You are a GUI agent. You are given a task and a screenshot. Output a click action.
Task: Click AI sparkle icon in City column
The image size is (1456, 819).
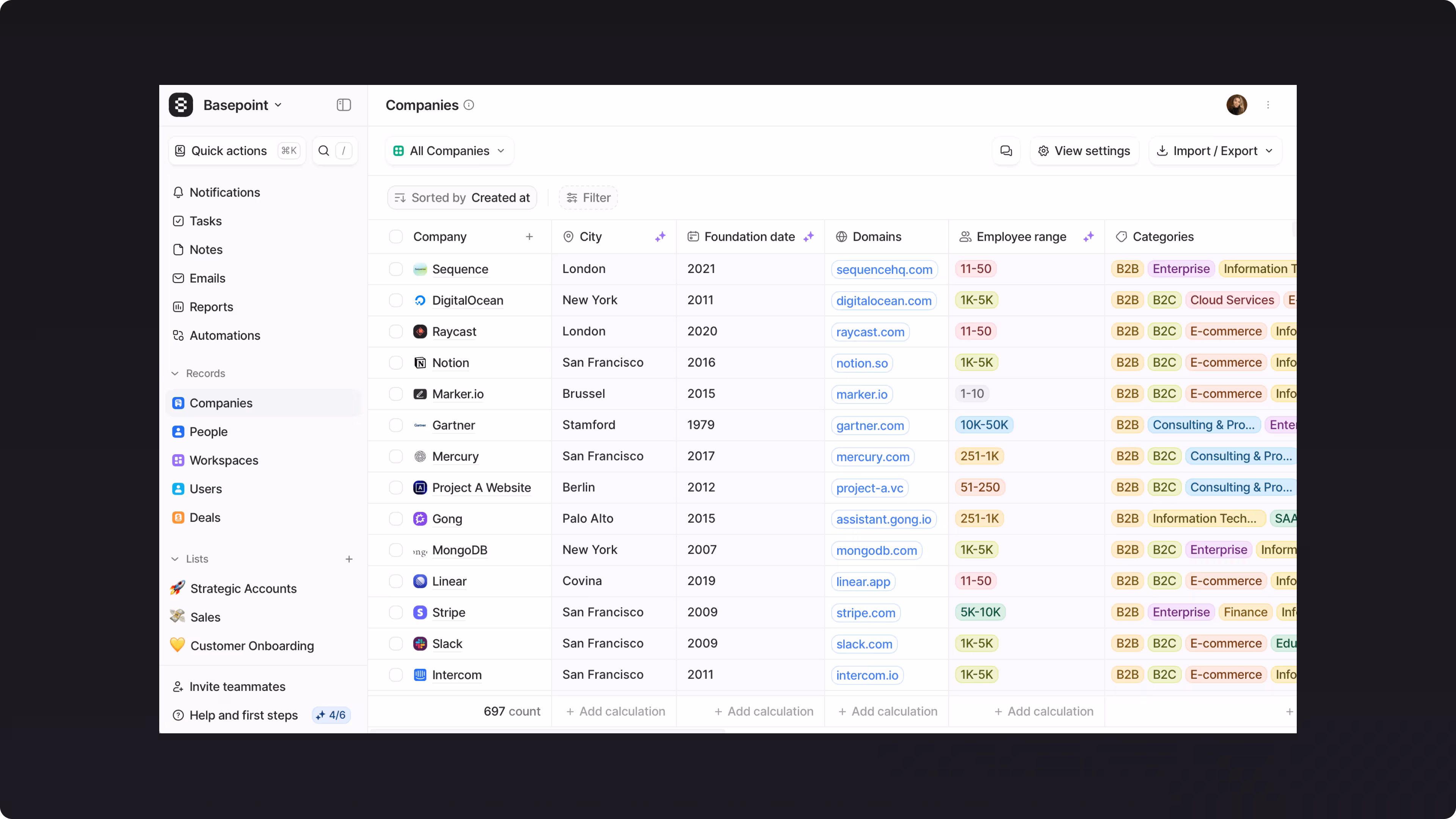click(x=660, y=237)
